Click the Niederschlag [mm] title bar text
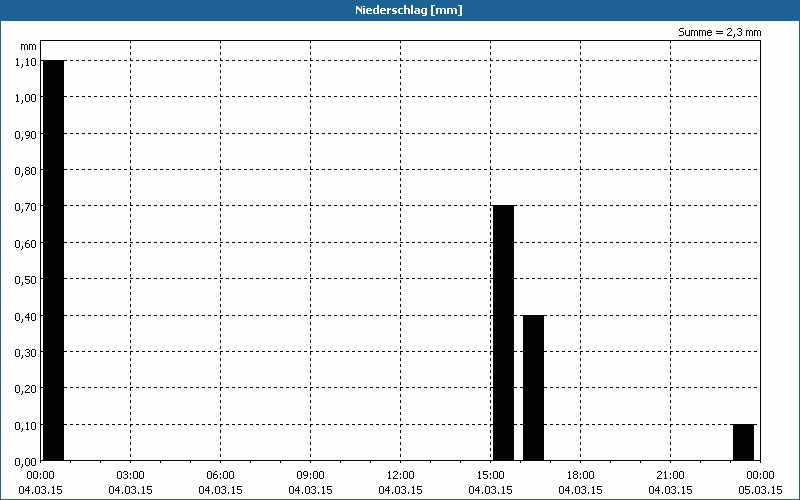The height and width of the screenshot is (500, 800). pyautogui.click(x=409, y=10)
